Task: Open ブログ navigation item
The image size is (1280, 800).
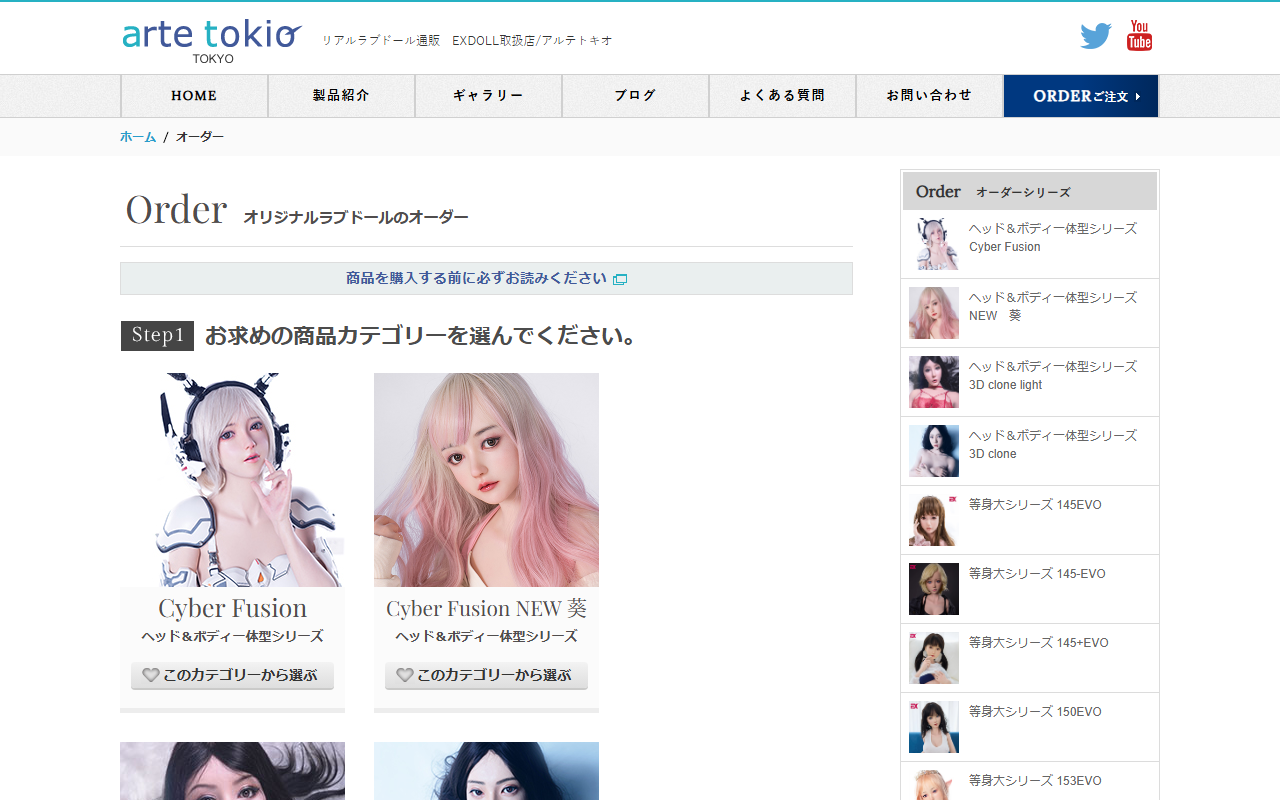Action: pyautogui.click(x=635, y=96)
